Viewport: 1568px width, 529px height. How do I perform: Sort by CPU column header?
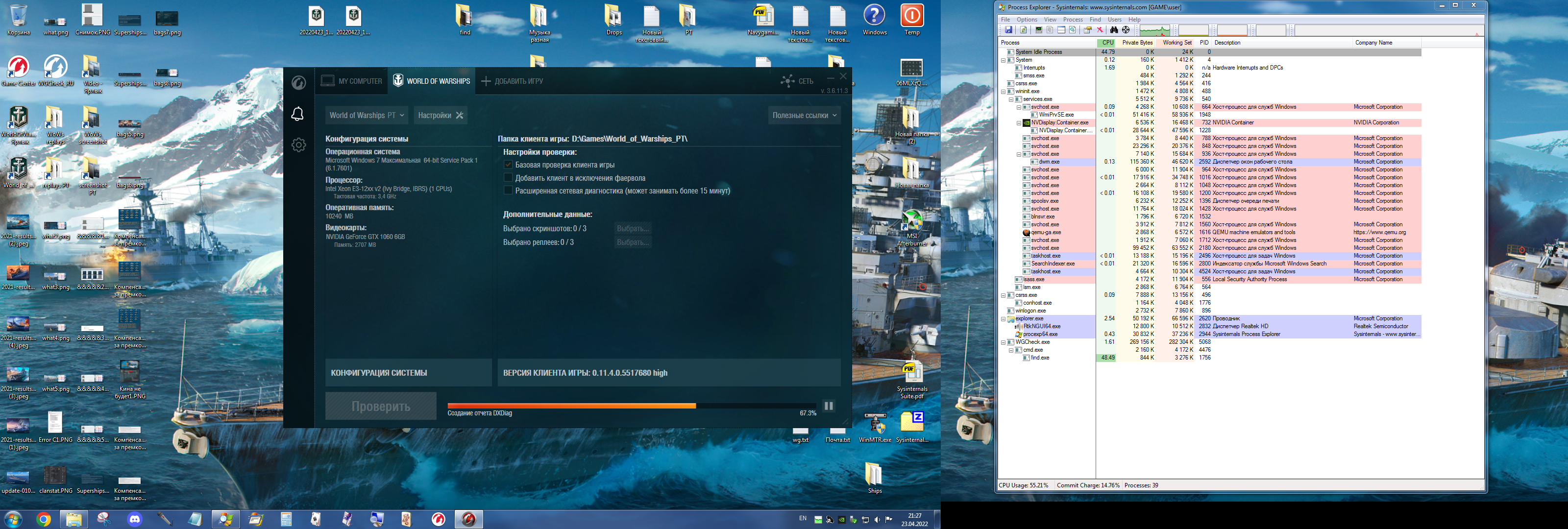(1106, 43)
